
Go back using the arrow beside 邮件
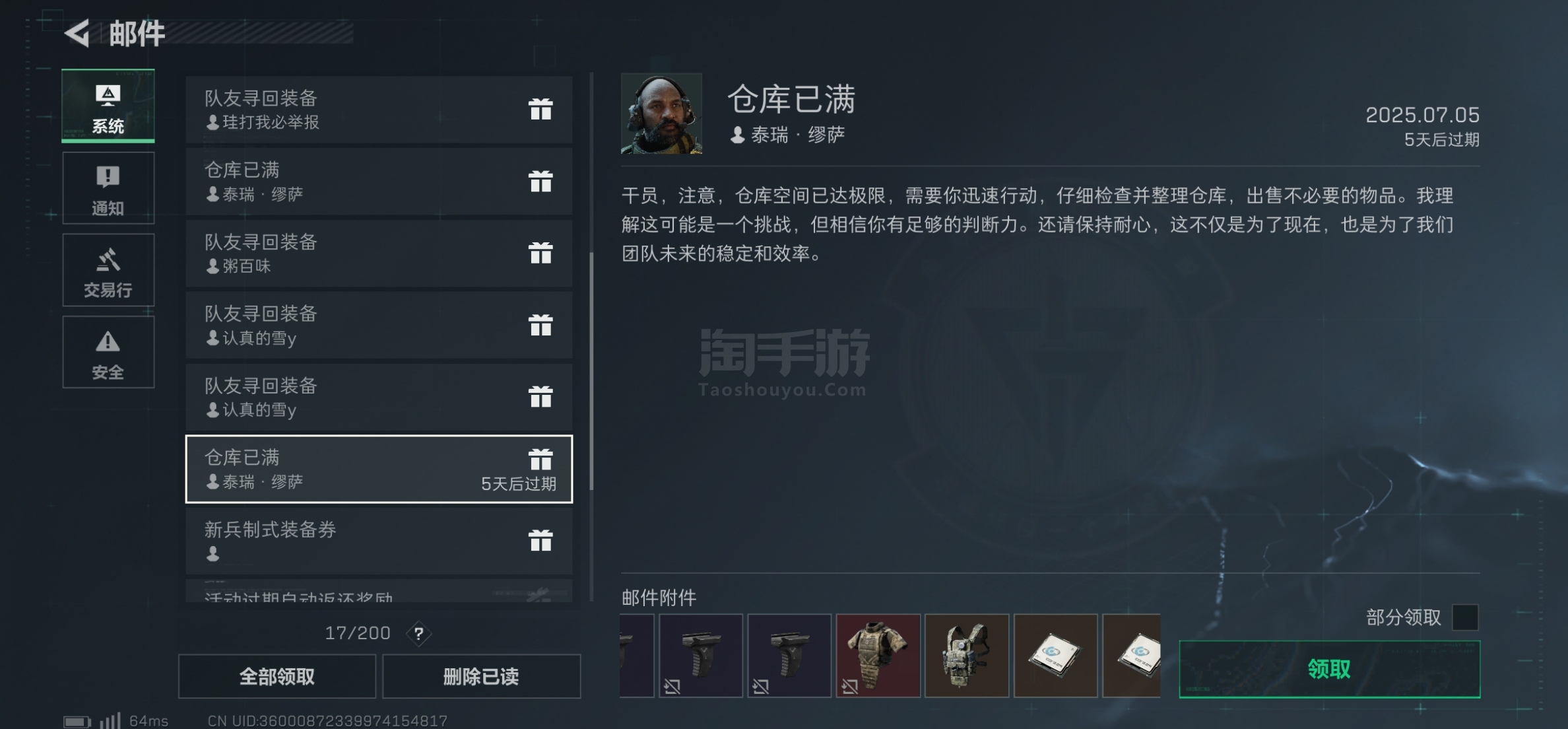(x=77, y=33)
